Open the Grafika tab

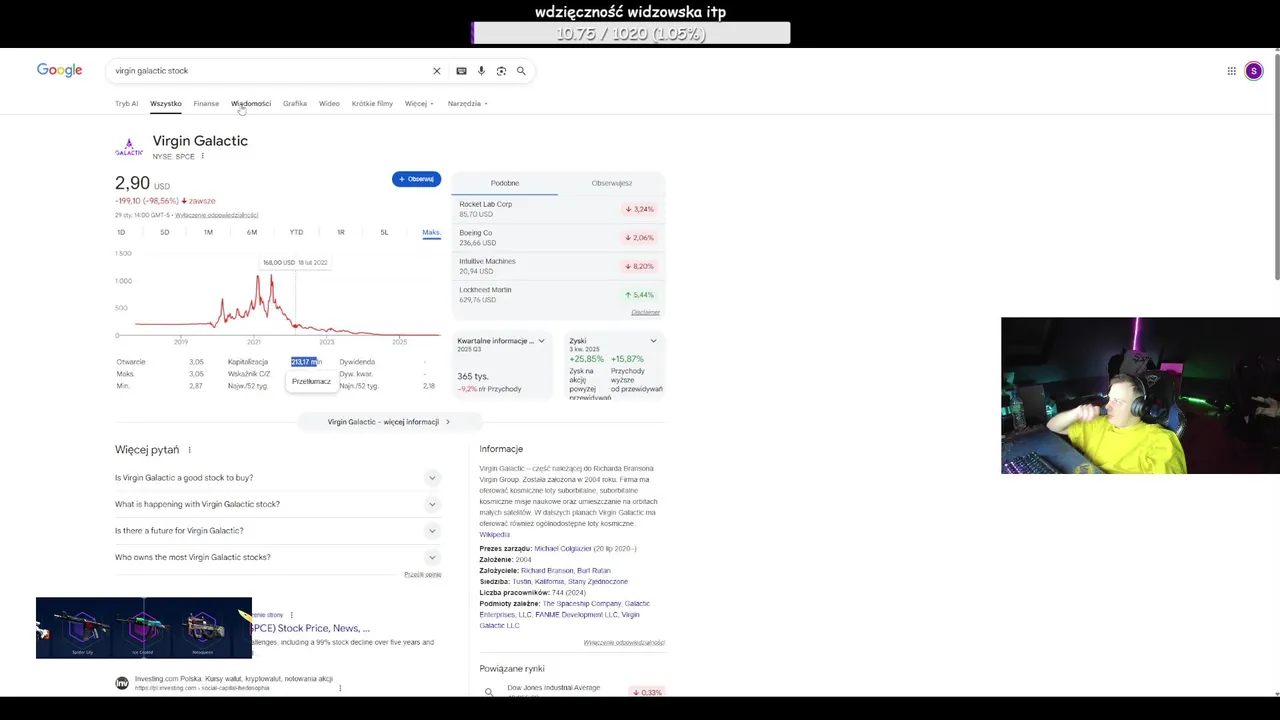tap(295, 103)
